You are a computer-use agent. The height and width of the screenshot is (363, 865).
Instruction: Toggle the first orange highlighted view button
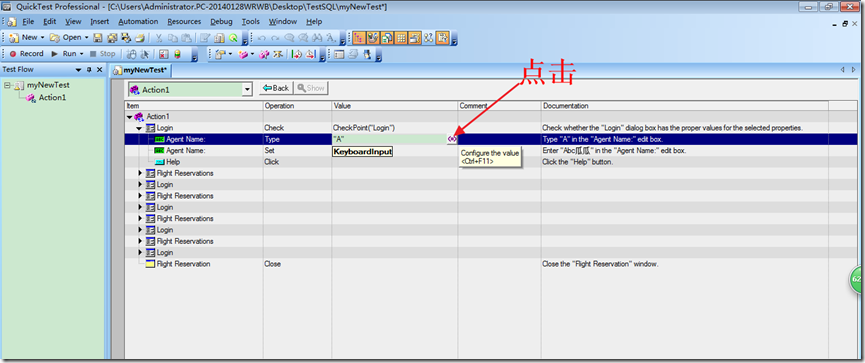pyautogui.click(x=359, y=38)
